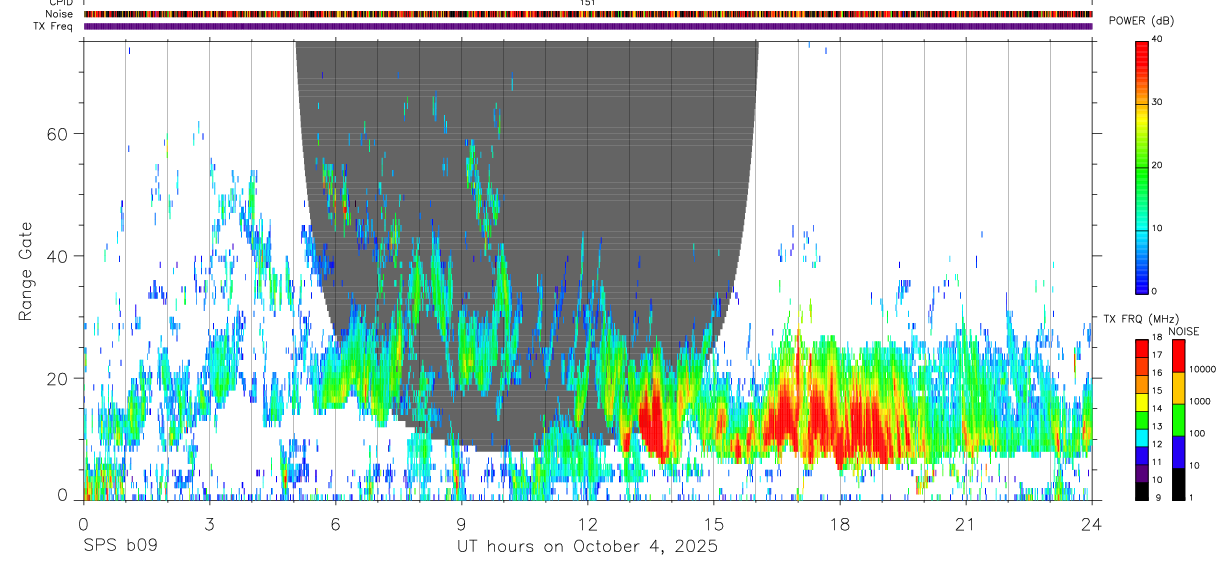Click the purple TX Freq strip
Image resolution: width=1228 pixels, height=567 pixels.
pos(588,26)
